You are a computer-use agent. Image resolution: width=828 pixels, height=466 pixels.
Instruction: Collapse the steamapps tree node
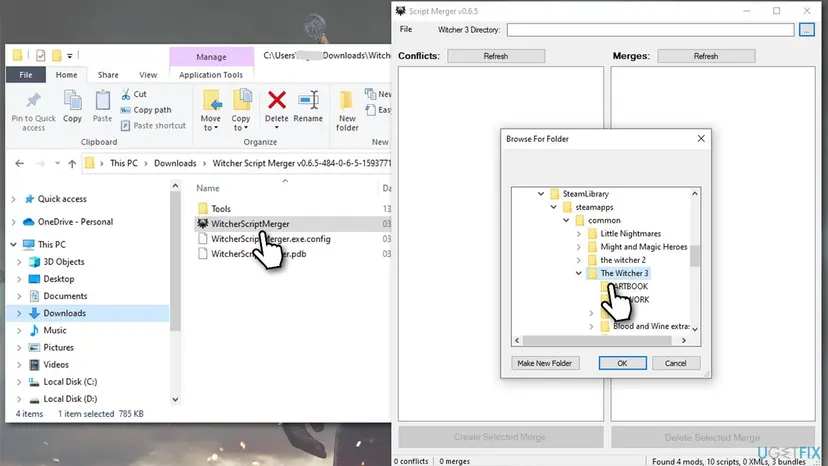pyautogui.click(x=553, y=207)
